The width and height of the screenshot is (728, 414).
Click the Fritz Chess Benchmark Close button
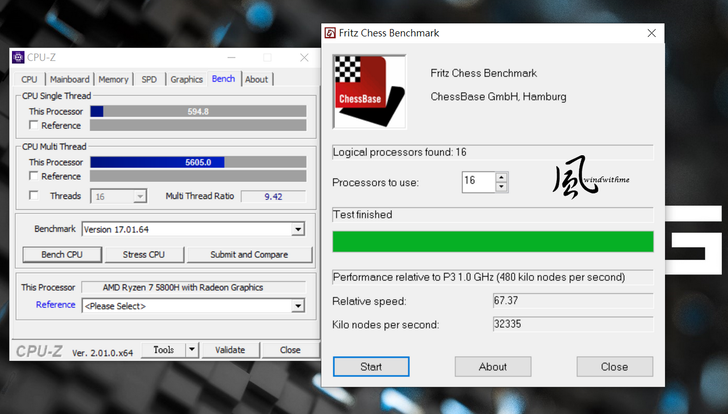coord(615,367)
